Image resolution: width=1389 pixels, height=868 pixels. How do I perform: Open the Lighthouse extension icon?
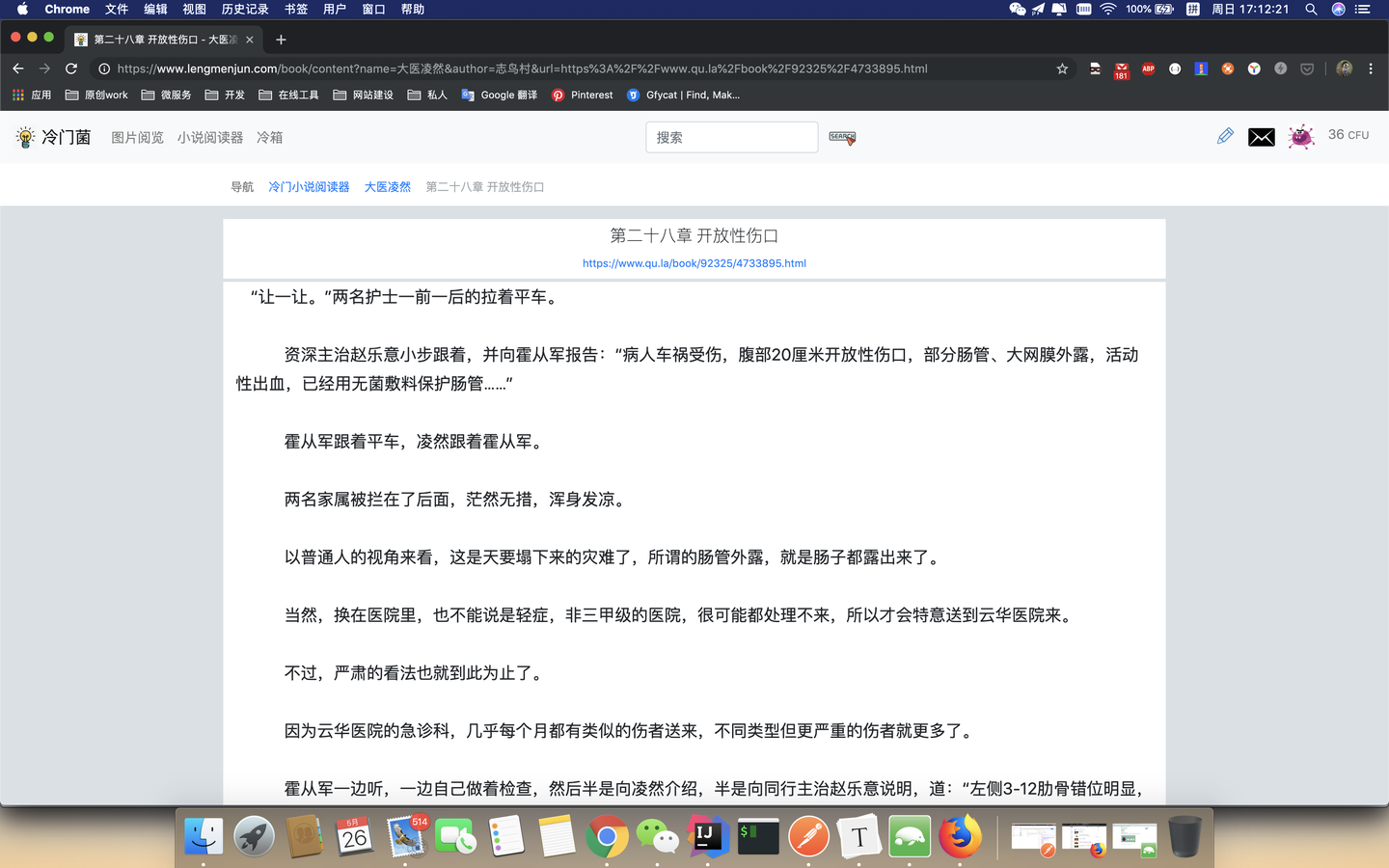click(x=1201, y=68)
